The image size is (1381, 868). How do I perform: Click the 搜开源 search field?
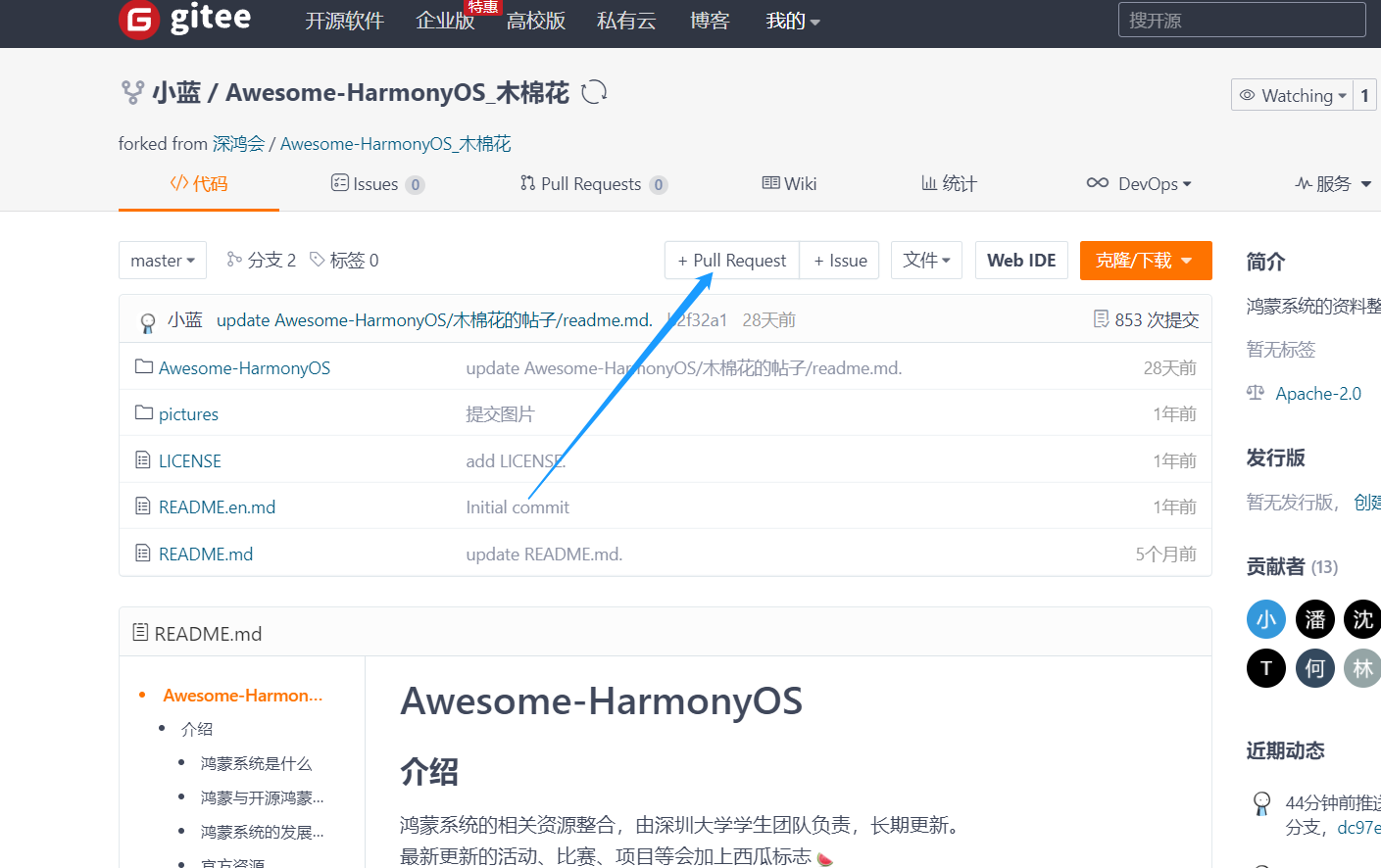click(1242, 20)
